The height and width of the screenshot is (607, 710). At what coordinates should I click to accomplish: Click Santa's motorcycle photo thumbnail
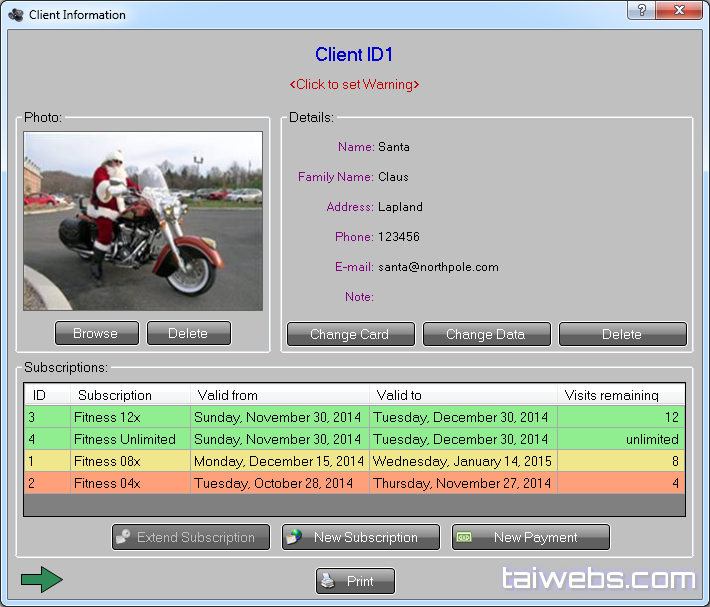(x=143, y=221)
